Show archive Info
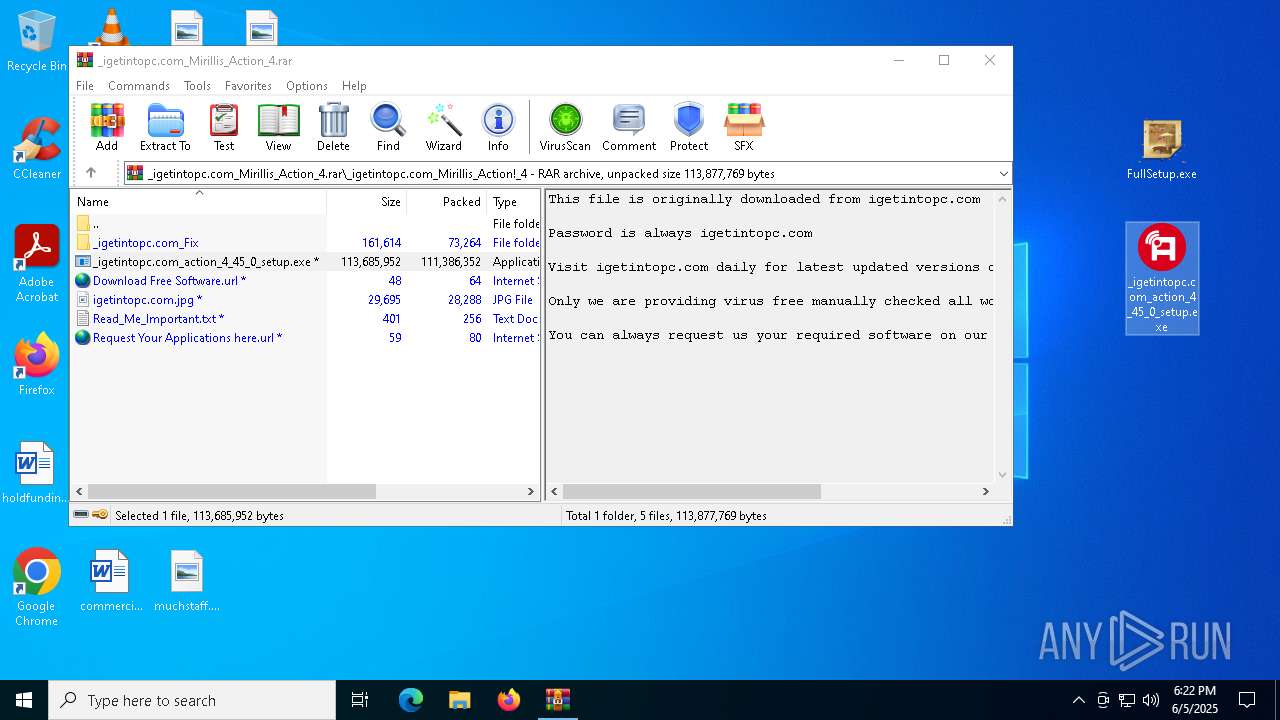 [x=498, y=127]
